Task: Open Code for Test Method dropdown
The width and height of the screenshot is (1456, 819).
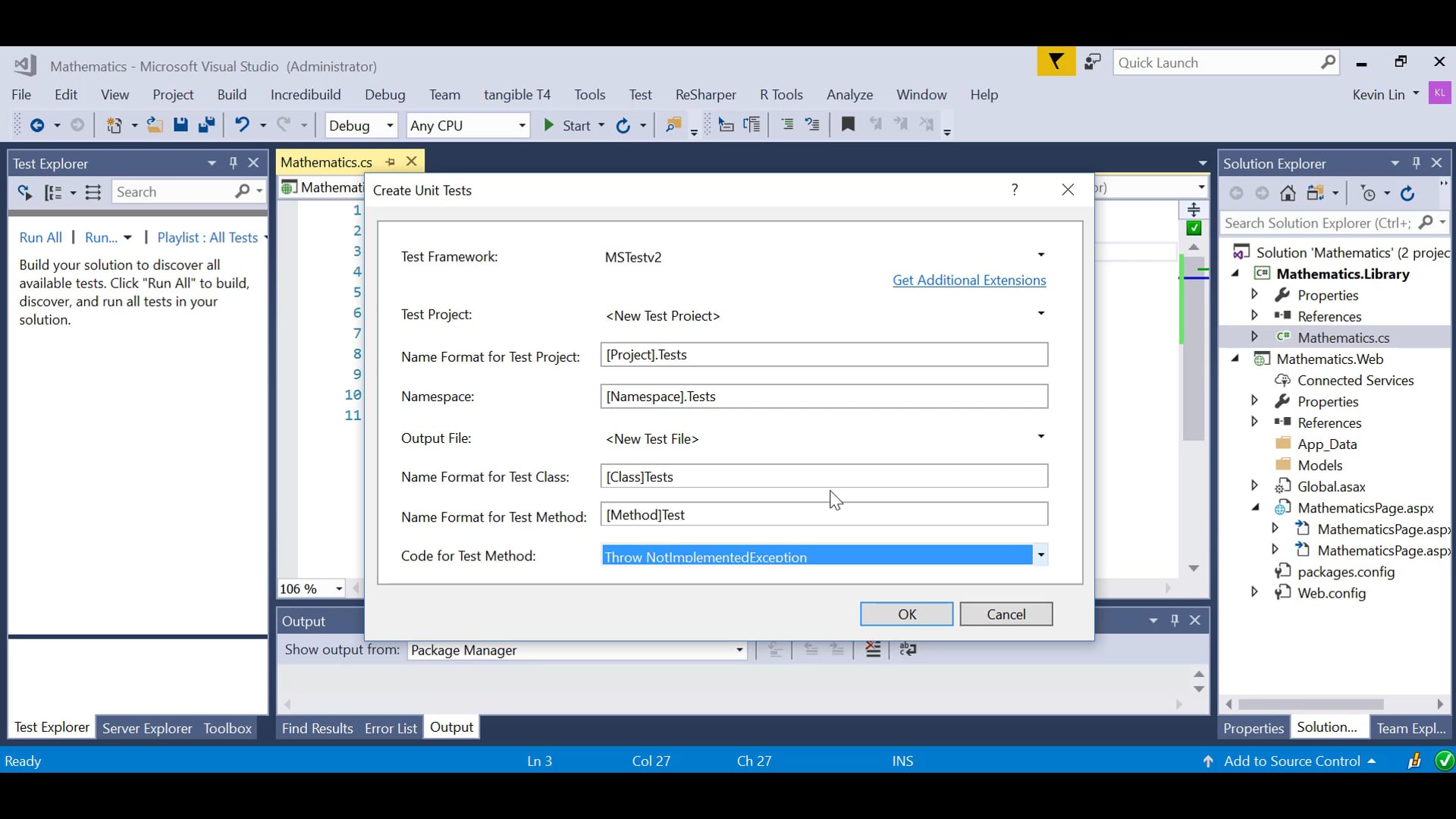Action: (x=1040, y=555)
